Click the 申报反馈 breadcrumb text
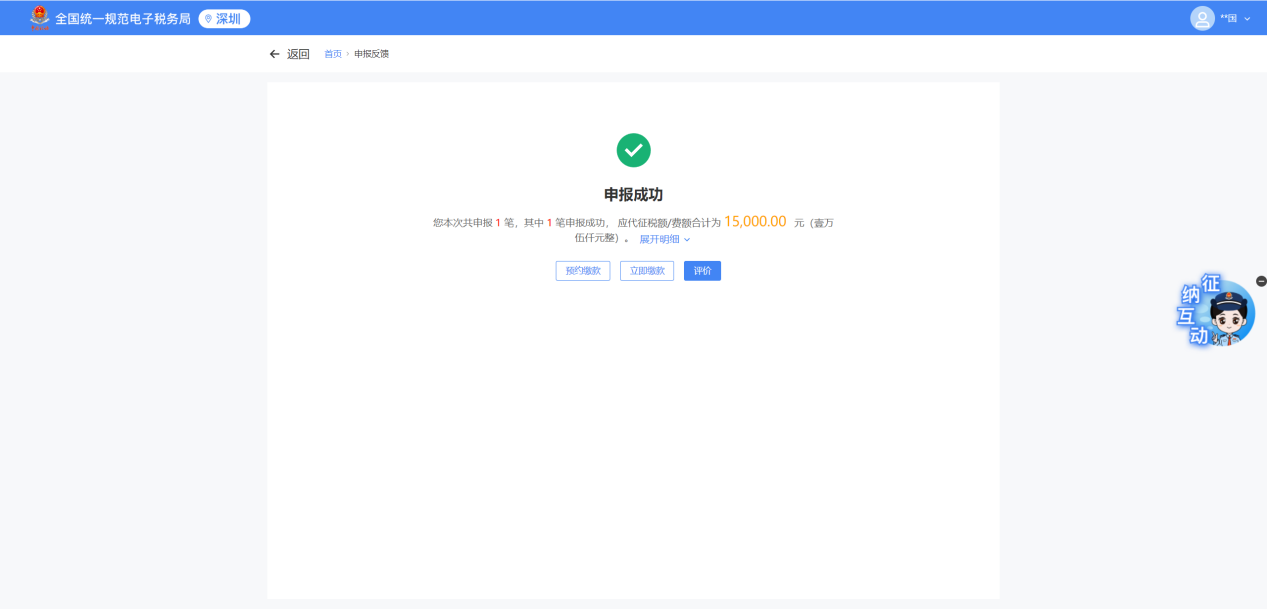1267x609 pixels. click(x=371, y=54)
